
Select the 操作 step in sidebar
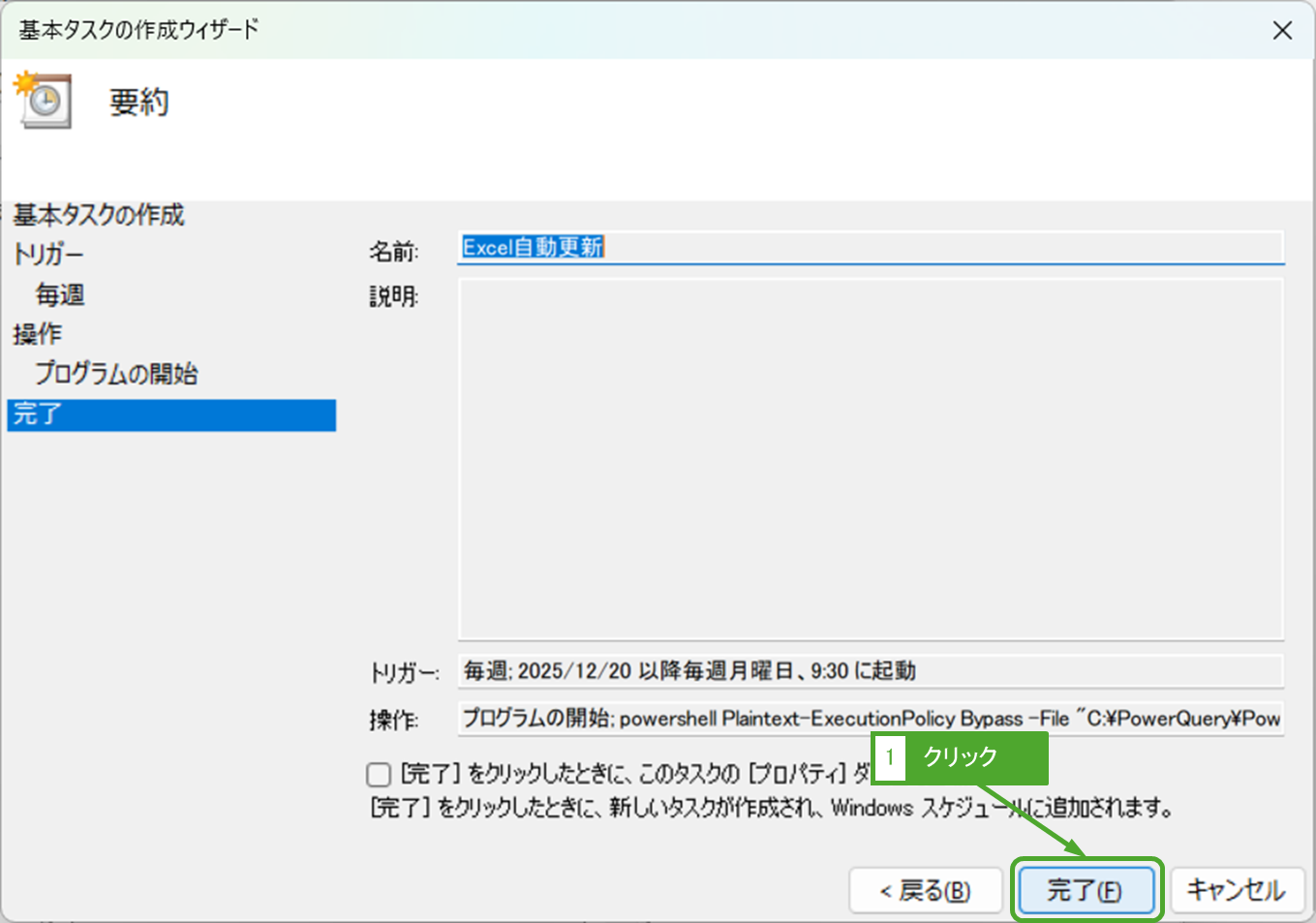[x=38, y=334]
